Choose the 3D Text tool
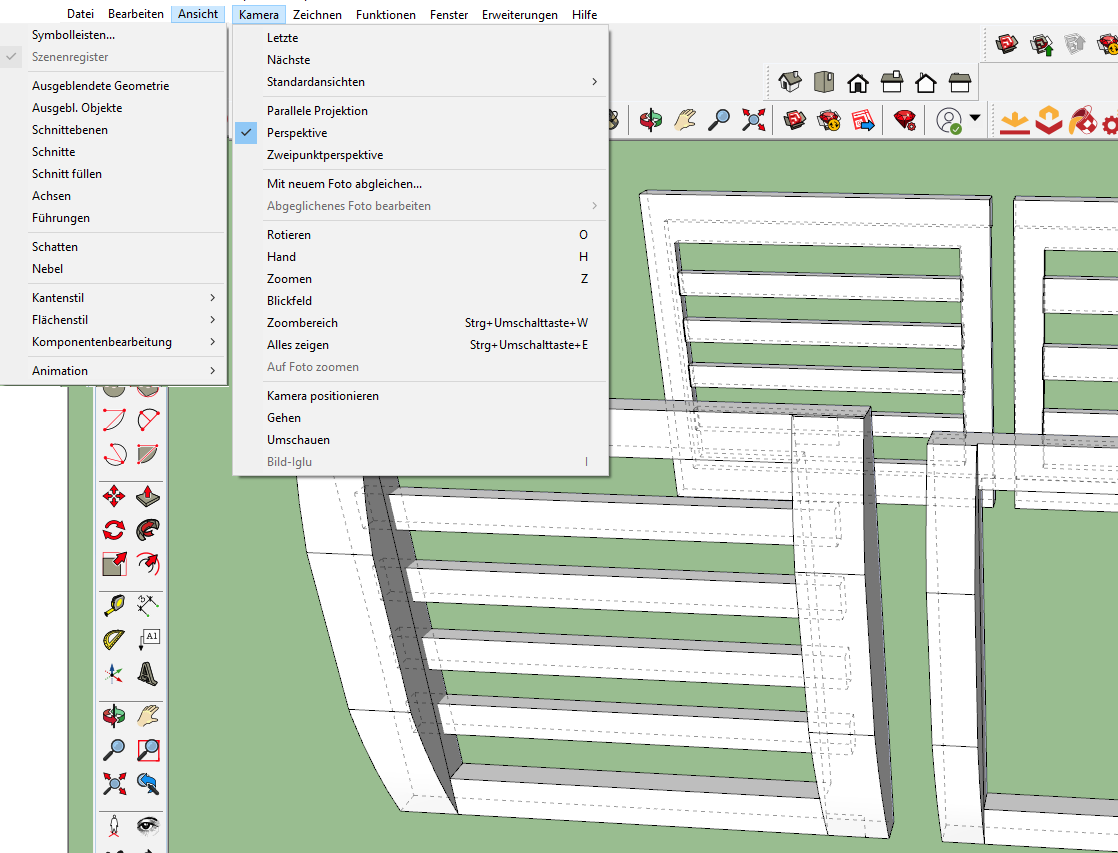This screenshot has height=853, width=1118. click(x=148, y=674)
